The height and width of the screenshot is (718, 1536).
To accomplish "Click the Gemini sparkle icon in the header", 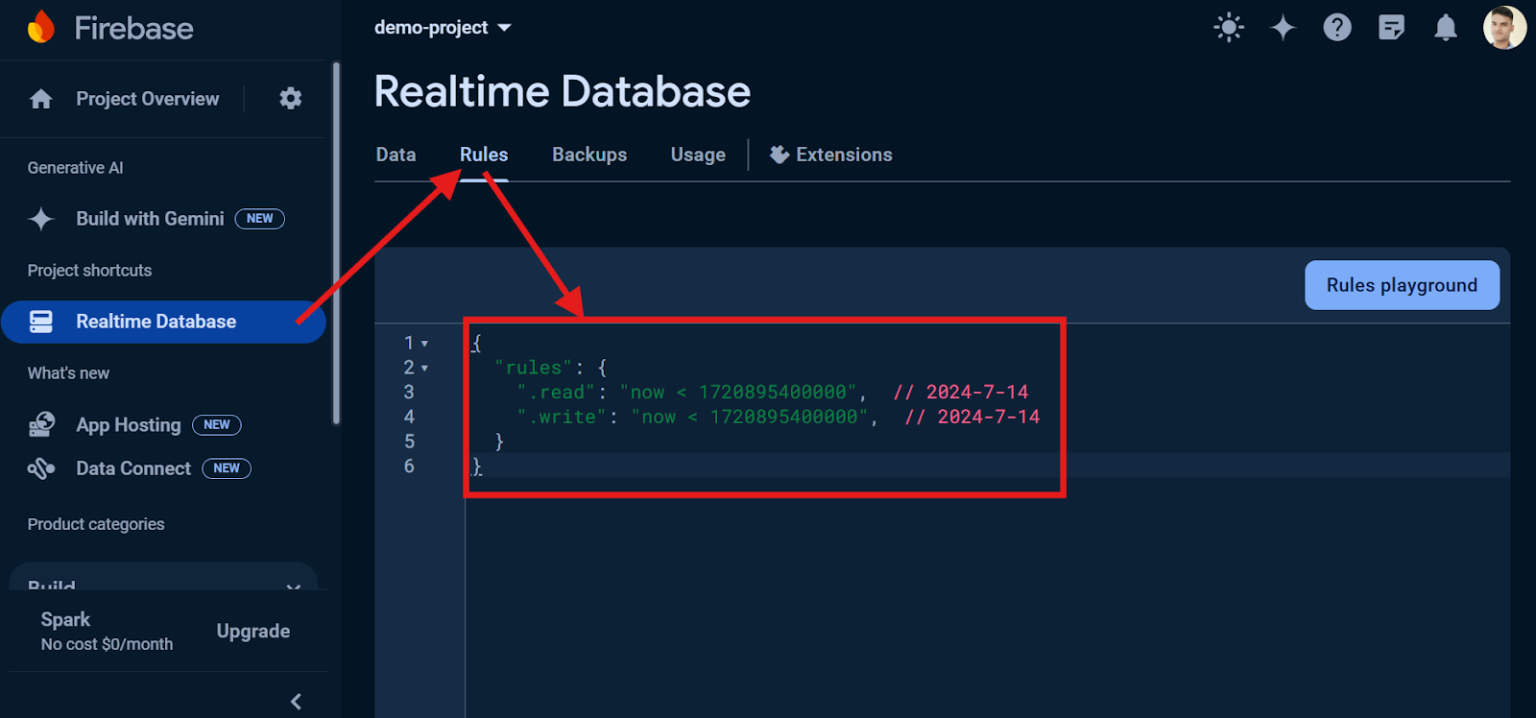I will pos(1283,27).
